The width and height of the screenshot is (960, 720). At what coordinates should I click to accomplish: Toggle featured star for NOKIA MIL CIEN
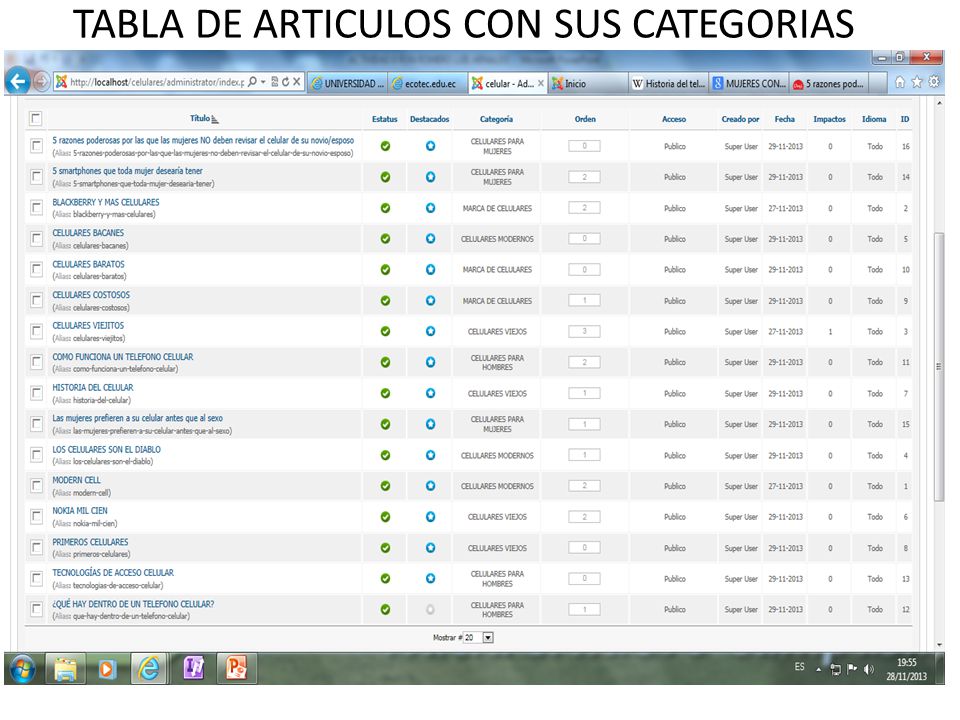(430, 517)
